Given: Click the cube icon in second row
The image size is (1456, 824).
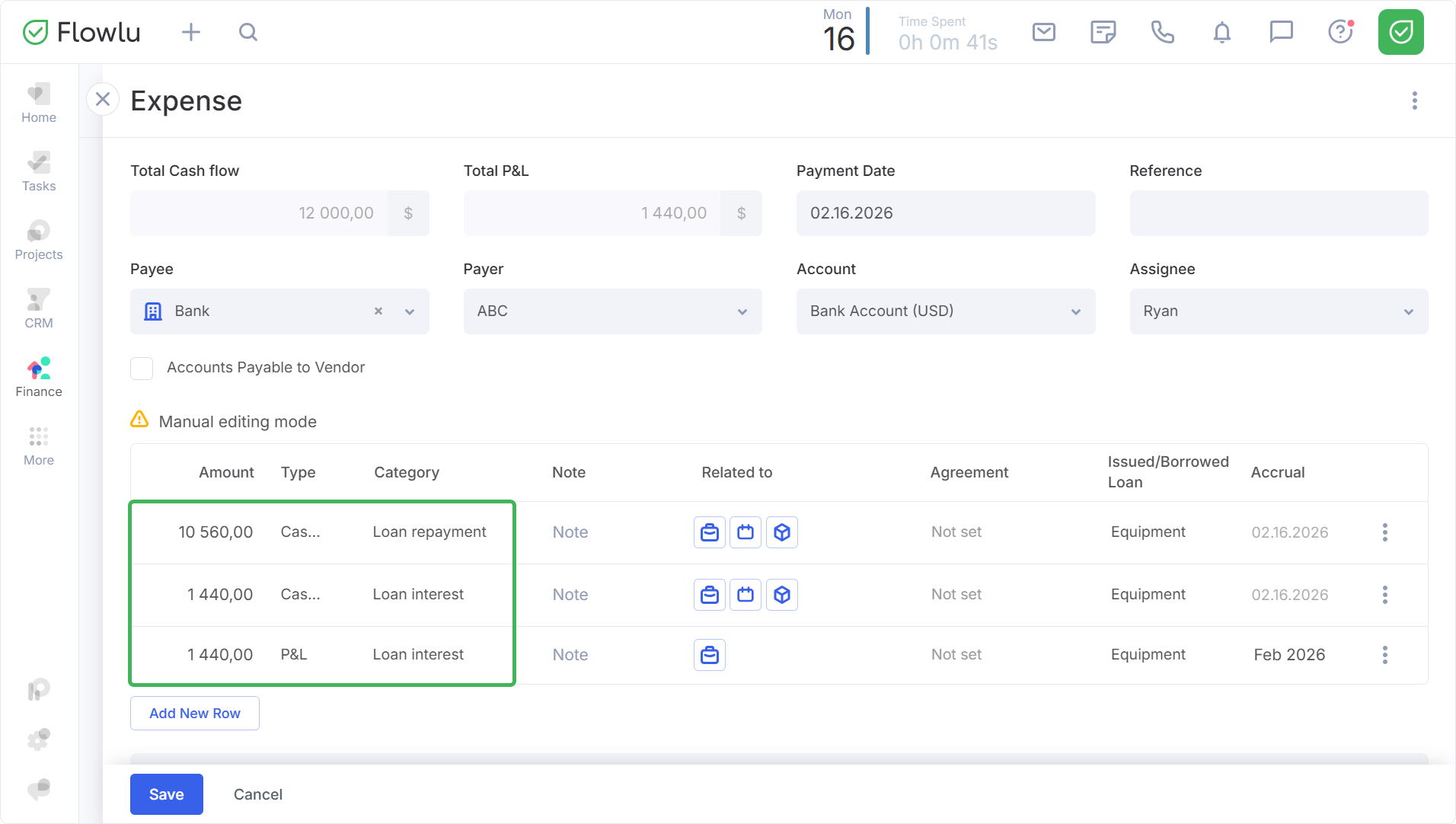Looking at the screenshot, I should tap(781, 595).
